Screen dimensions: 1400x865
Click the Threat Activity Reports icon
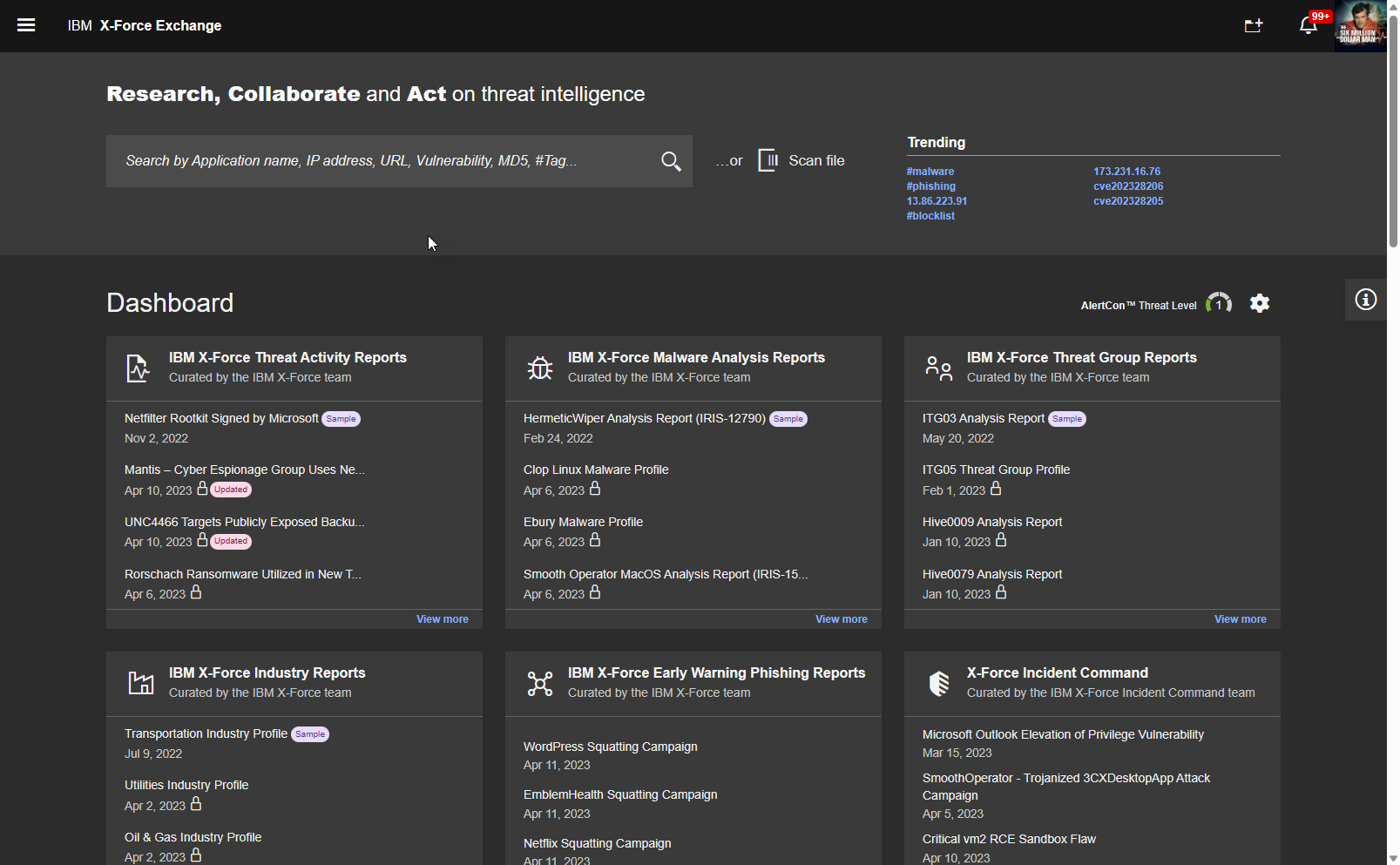coord(138,368)
